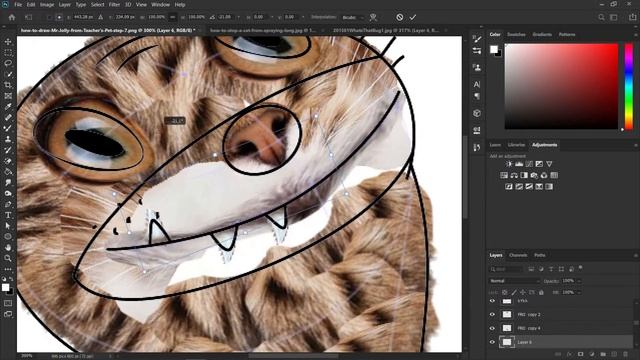Click the Quick Mask mode icon
The image size is (640, 360).
(8, 303)
